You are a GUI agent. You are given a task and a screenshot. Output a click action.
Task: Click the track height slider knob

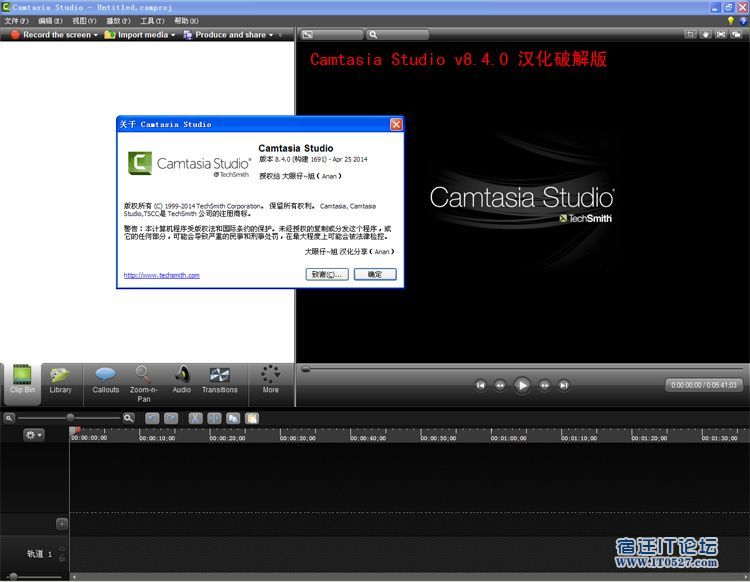point(13,576)
